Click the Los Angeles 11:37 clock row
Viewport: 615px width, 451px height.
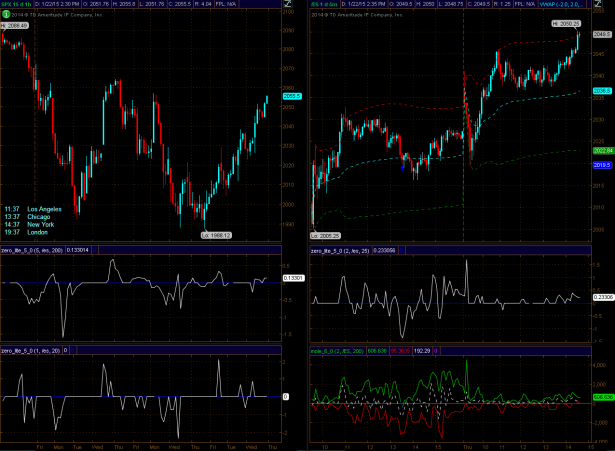pyautogui.click(x=33, y=209)
